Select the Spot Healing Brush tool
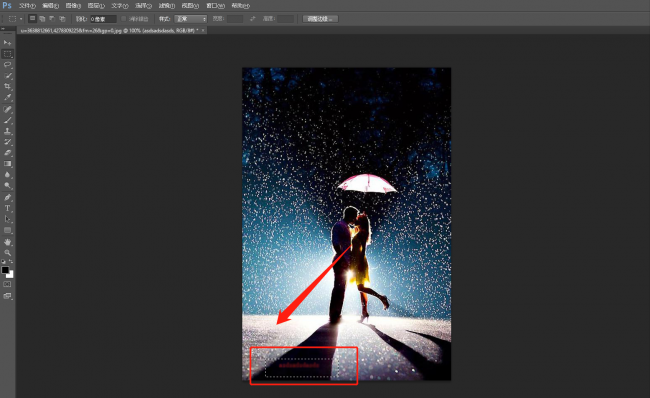 (7, 109)
